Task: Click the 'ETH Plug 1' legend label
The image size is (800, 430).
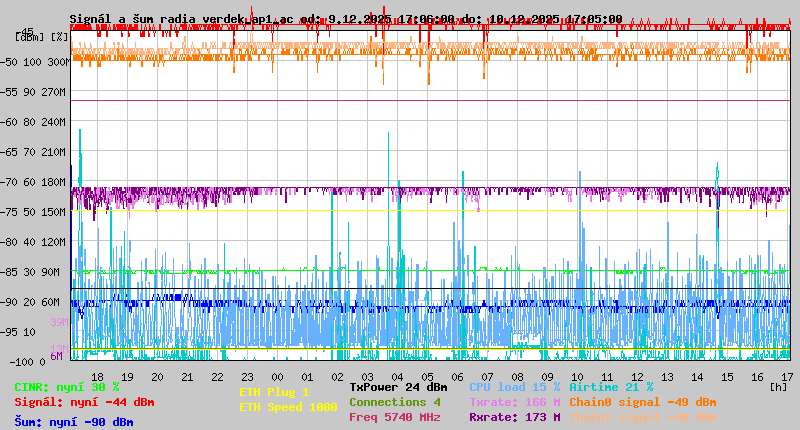Action: coord(274,392)
